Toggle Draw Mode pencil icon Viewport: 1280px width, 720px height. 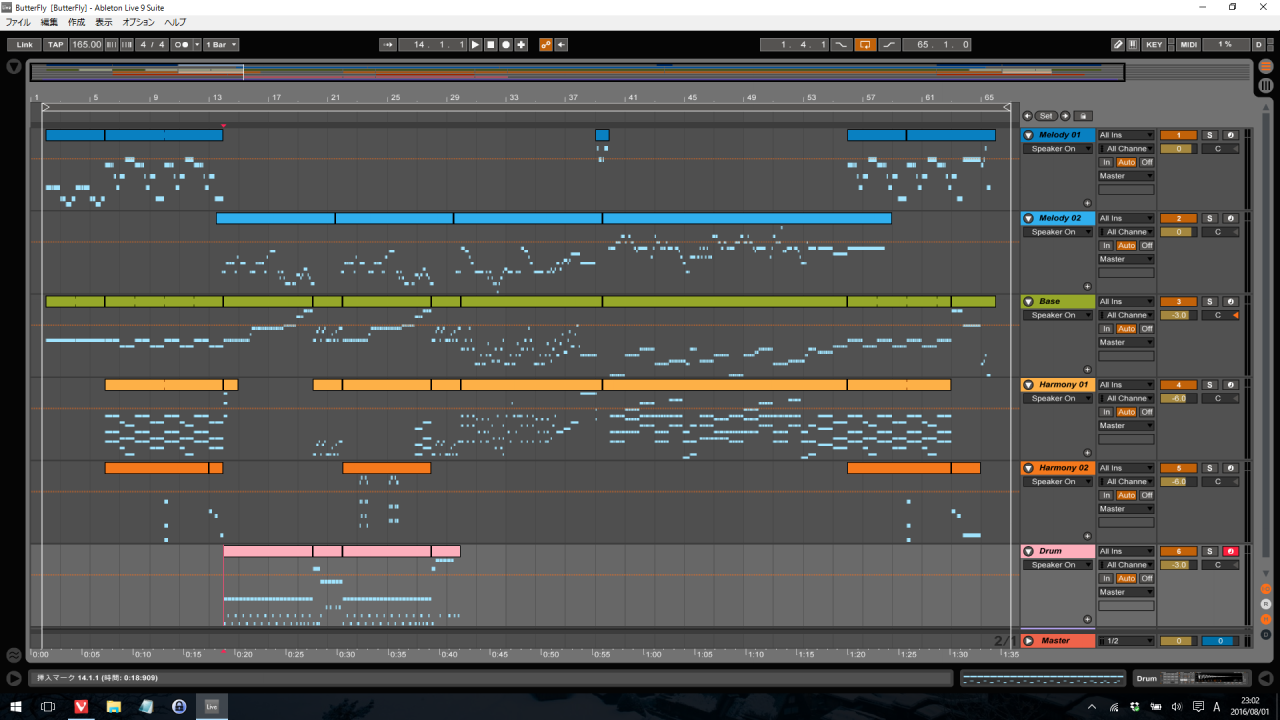pyautogui.click(x=1118, y=45)
